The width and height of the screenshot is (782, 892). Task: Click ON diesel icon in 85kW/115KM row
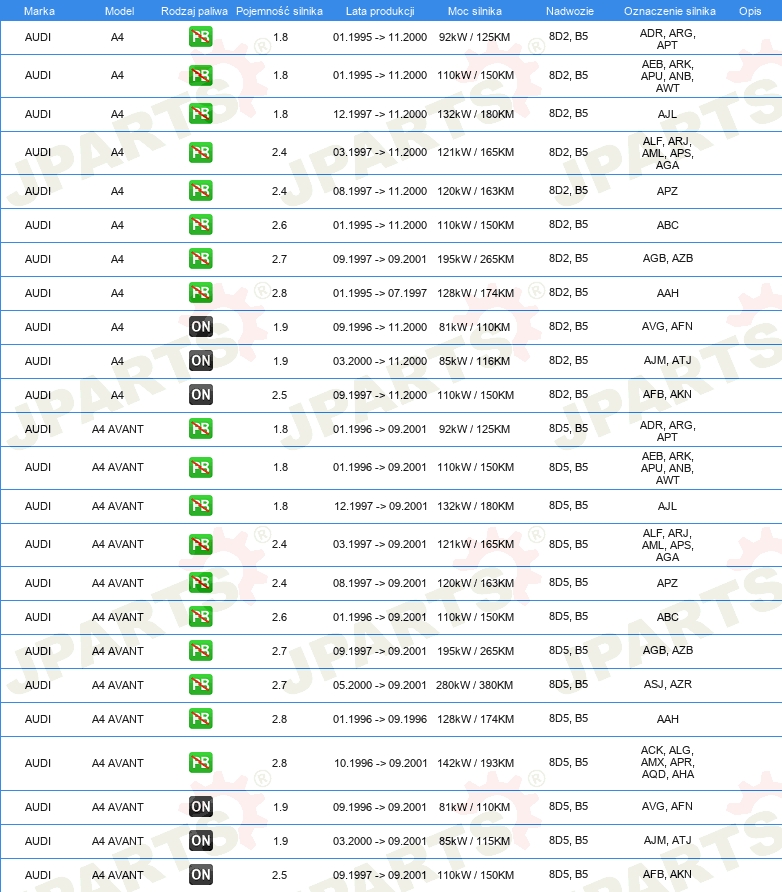[201, 841]
